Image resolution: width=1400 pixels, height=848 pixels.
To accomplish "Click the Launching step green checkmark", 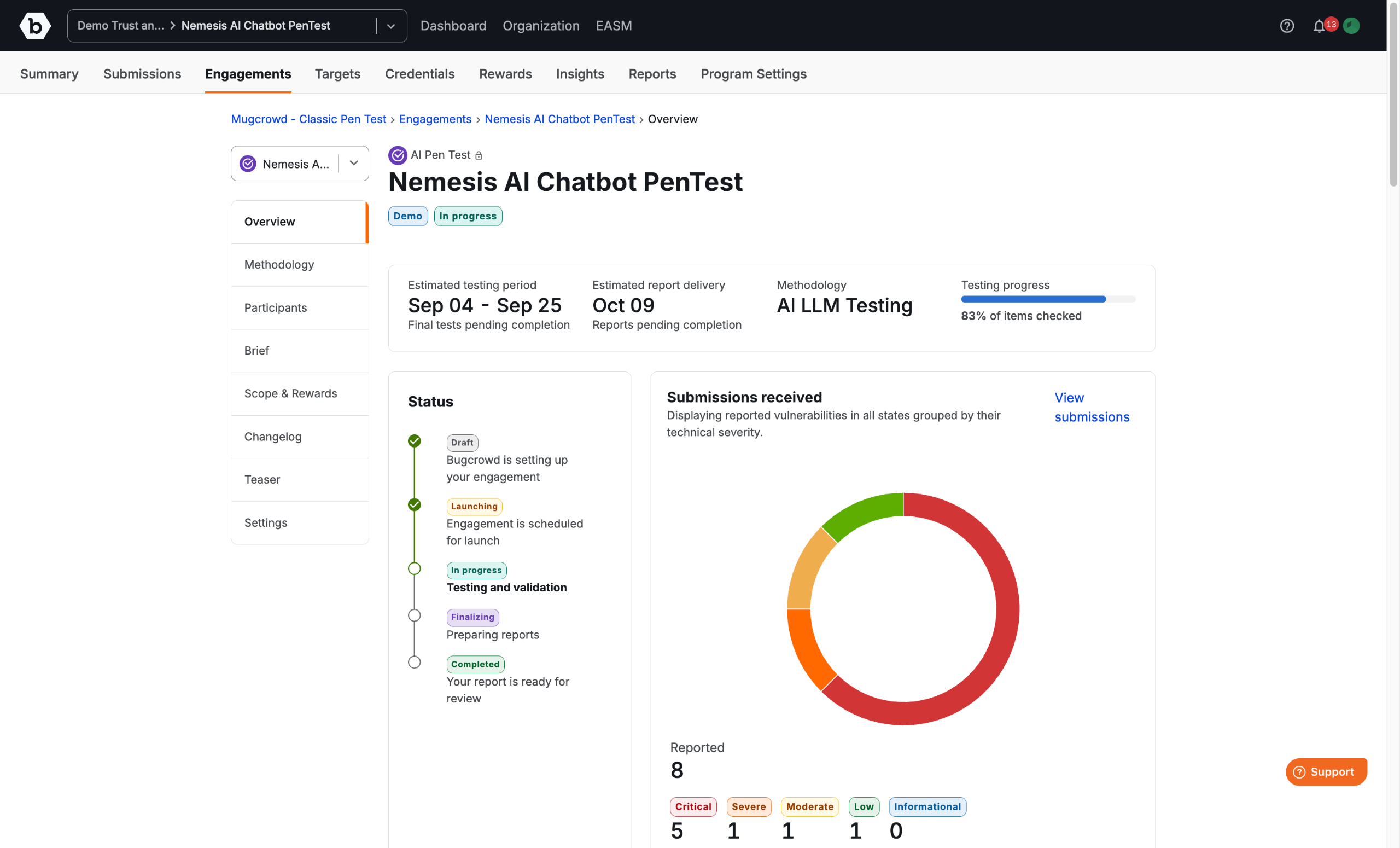I will 414,505.
